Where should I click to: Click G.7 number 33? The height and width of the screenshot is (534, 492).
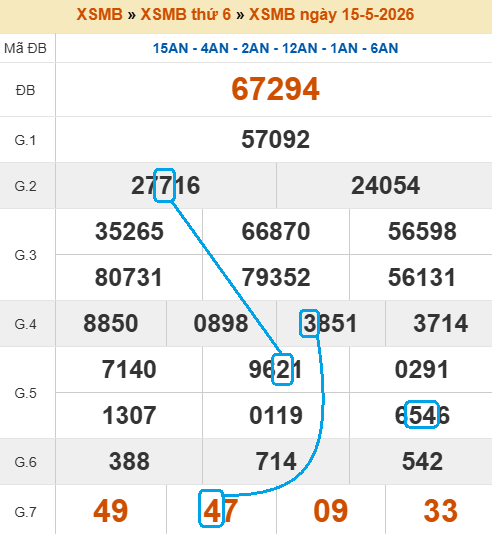(440, 511)
